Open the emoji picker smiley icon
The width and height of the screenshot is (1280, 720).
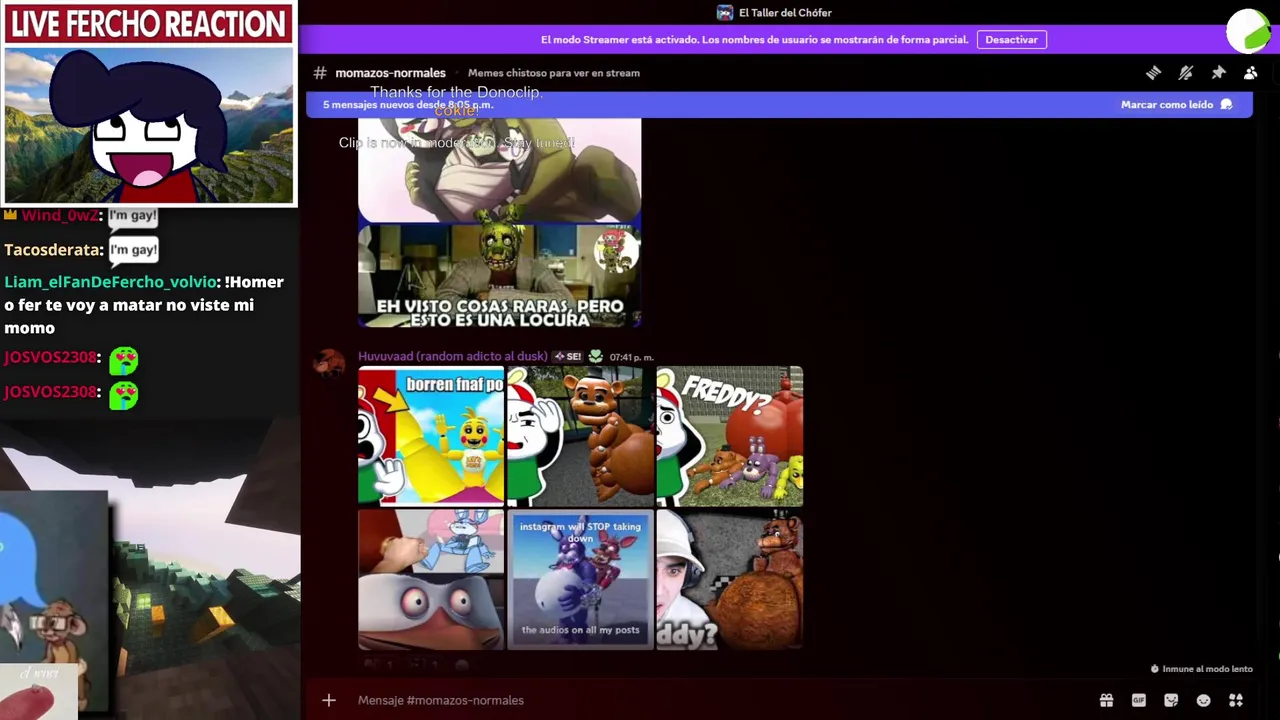[1203, 700]
